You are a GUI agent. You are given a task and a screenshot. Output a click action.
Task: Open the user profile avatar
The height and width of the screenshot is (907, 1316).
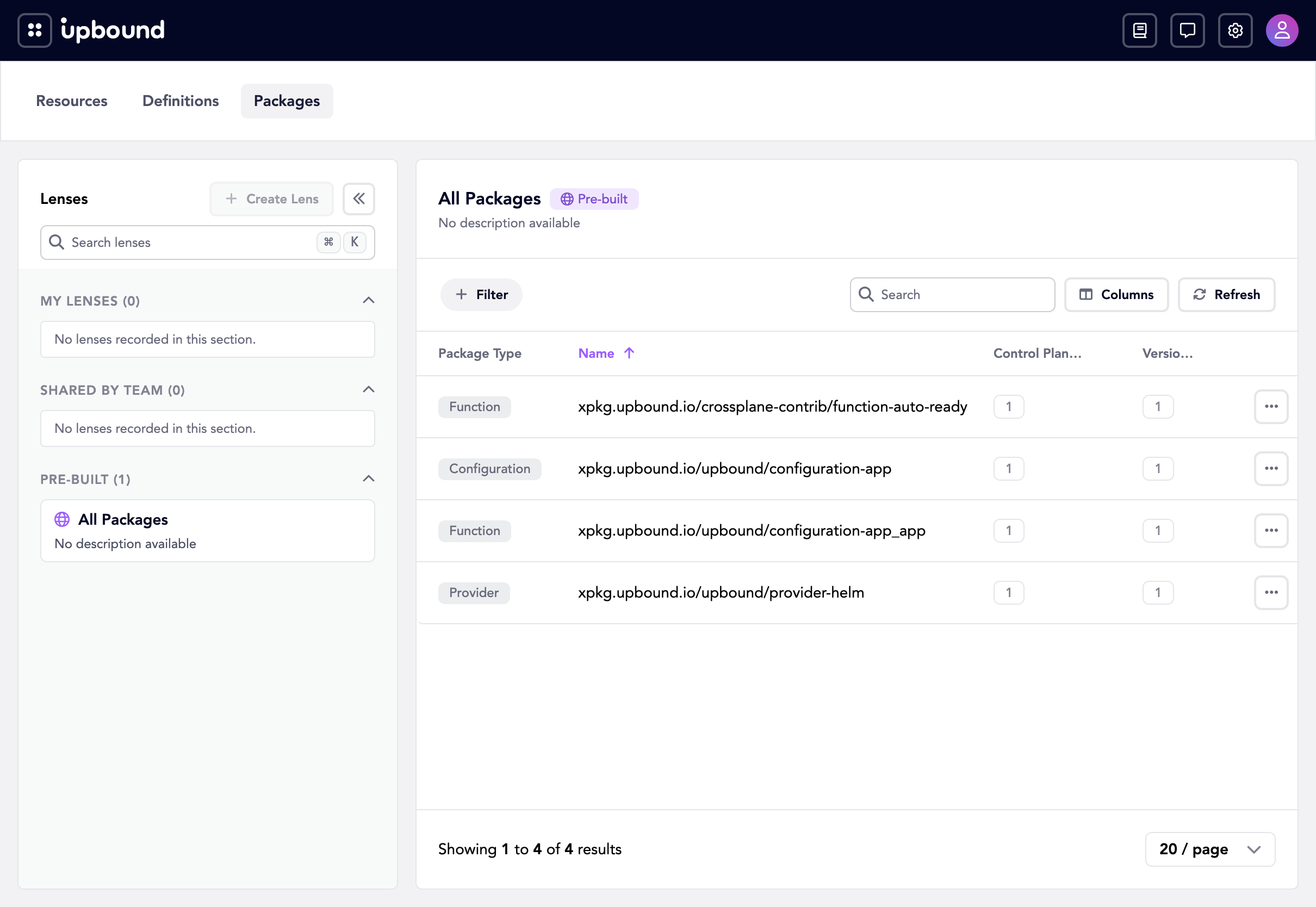click(x=1282, y=30)
